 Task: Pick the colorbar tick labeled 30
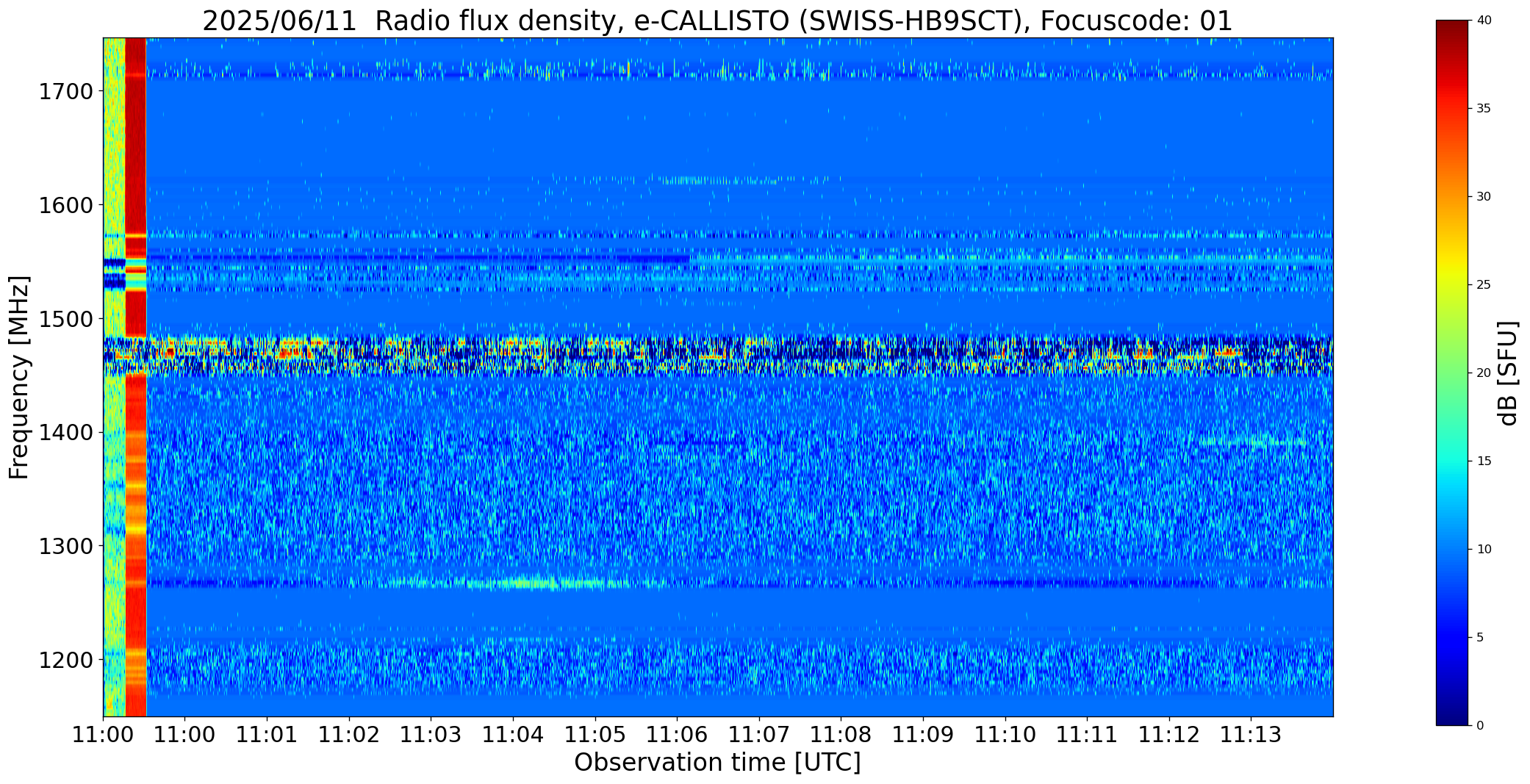pyautogui.click(x=1484, y=197)
